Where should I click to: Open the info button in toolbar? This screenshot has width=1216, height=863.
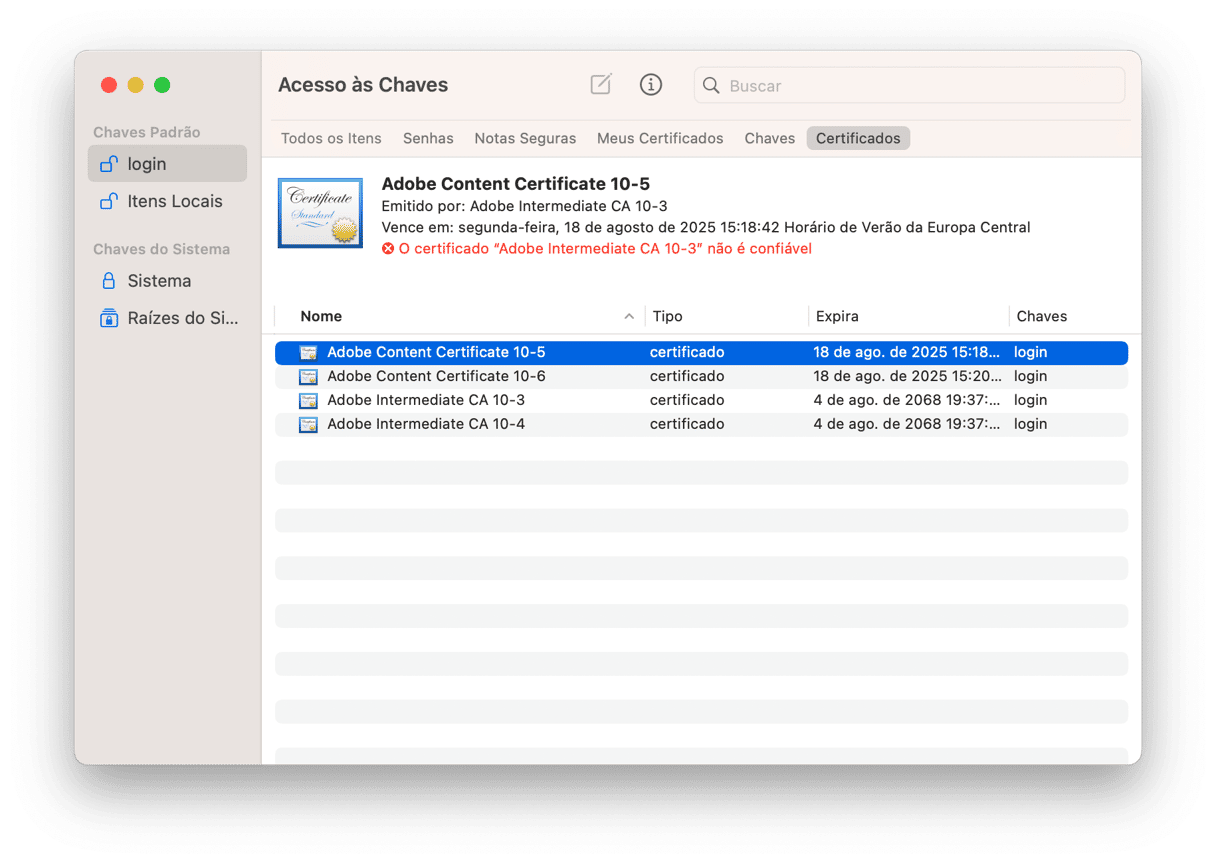pos(651,85)
